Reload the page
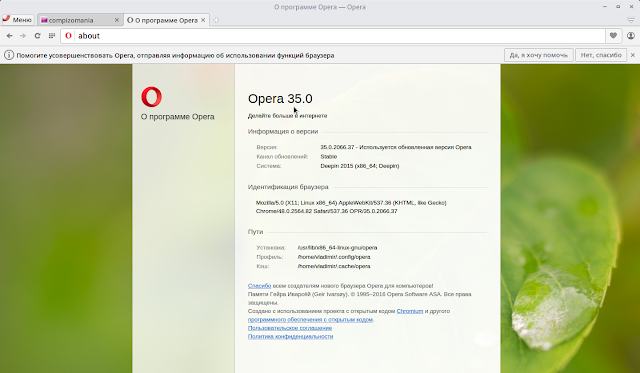This screenshot has width=640, height=373. click(37, 36)
